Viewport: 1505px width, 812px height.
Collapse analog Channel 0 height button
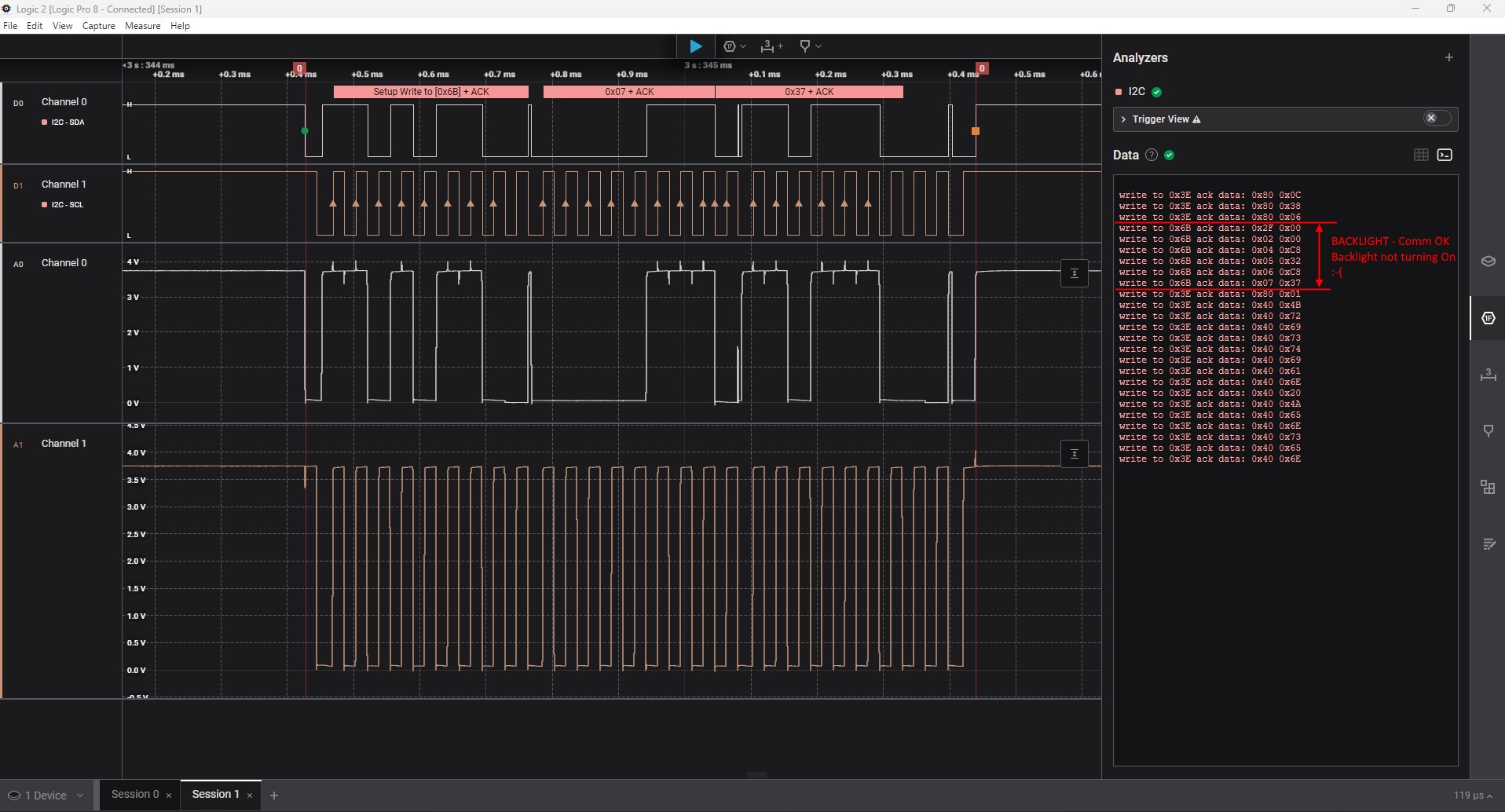(x=1074, y=273)
